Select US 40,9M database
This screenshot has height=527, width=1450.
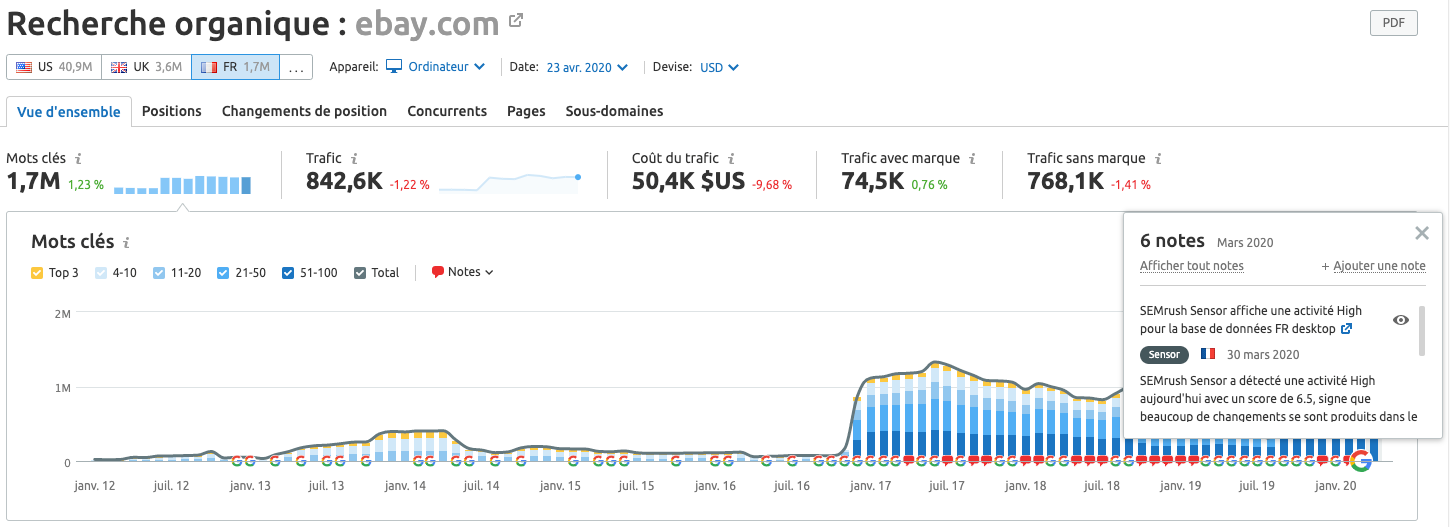click(54, 67)
